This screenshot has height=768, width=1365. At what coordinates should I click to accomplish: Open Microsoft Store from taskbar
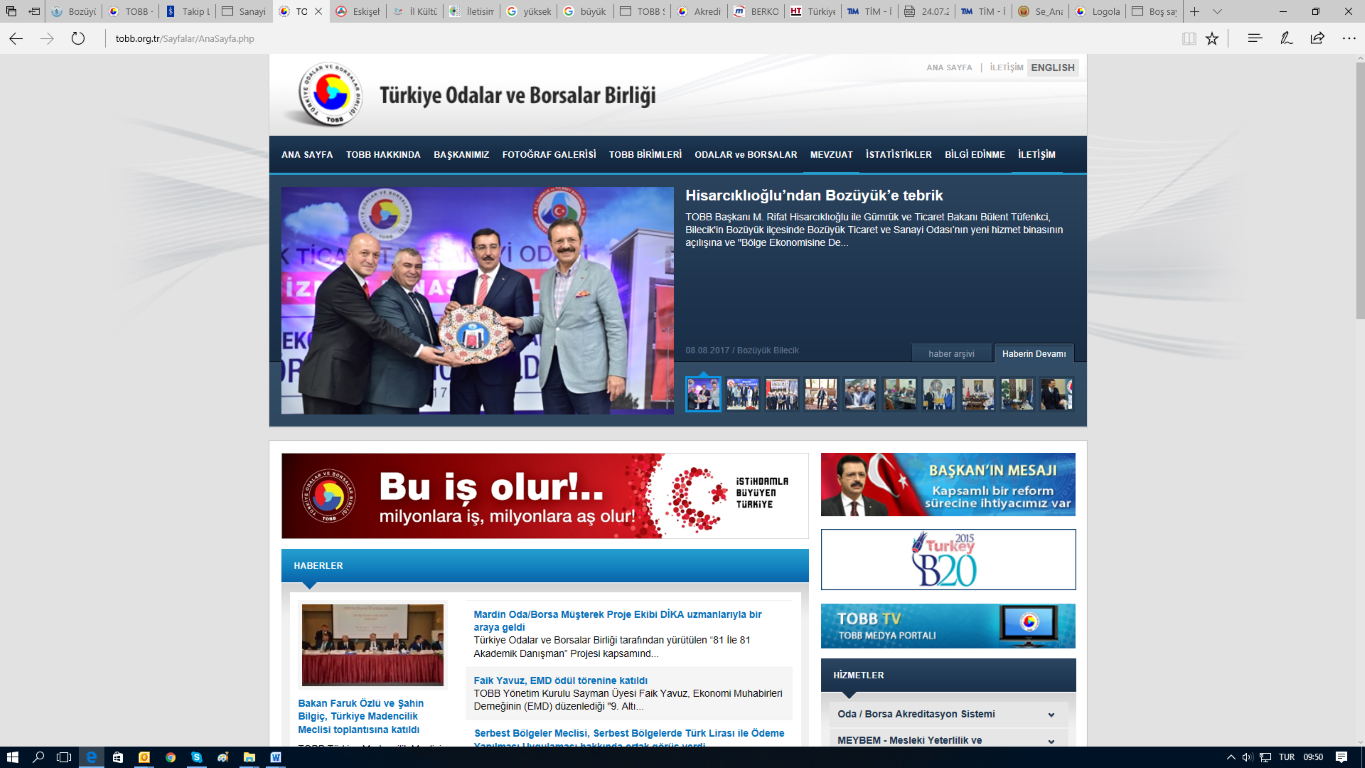118,757
